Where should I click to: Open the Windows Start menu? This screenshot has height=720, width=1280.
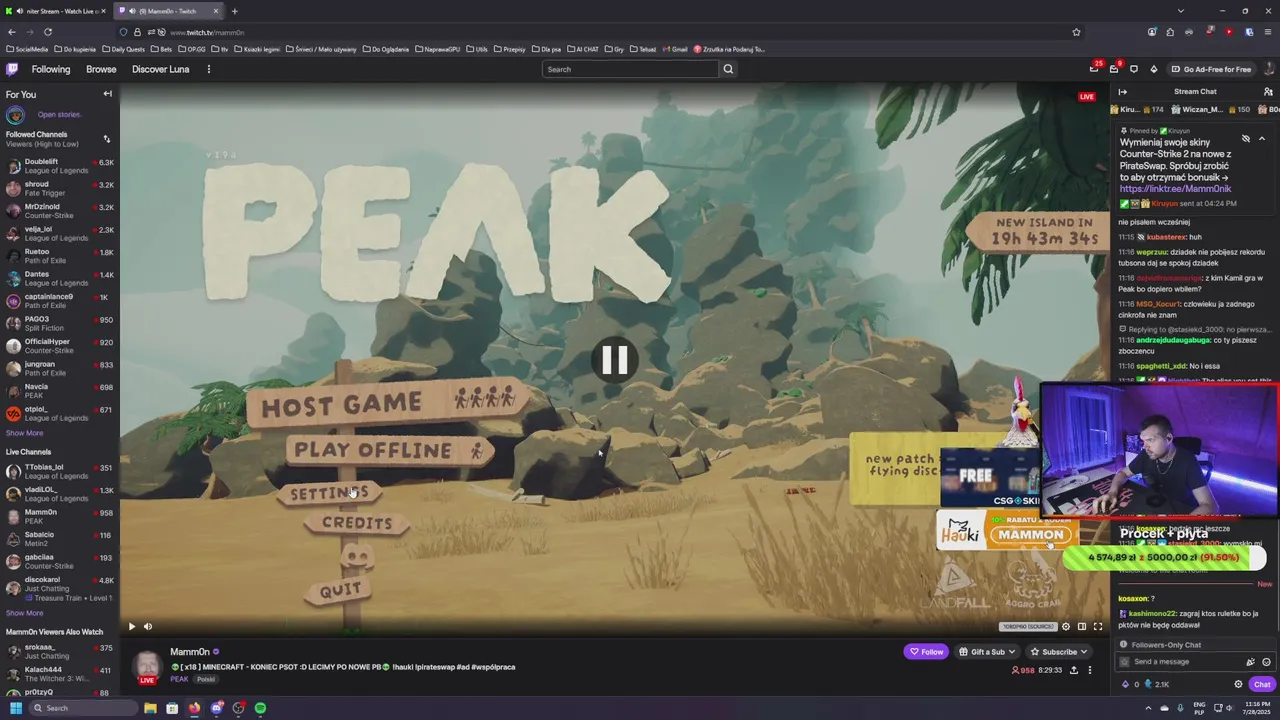(x=15, y=708)
